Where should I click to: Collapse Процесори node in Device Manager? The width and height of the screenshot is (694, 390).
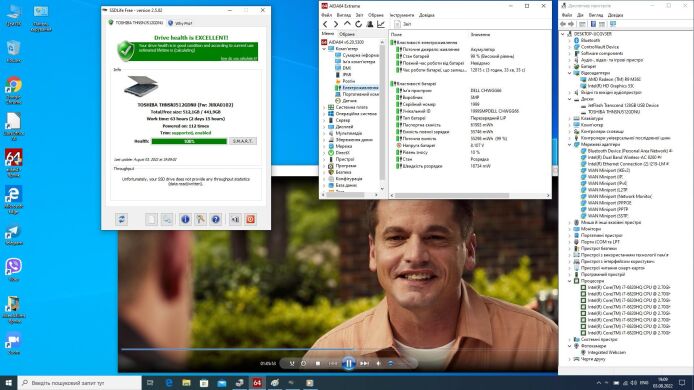(x=570, y=281)
